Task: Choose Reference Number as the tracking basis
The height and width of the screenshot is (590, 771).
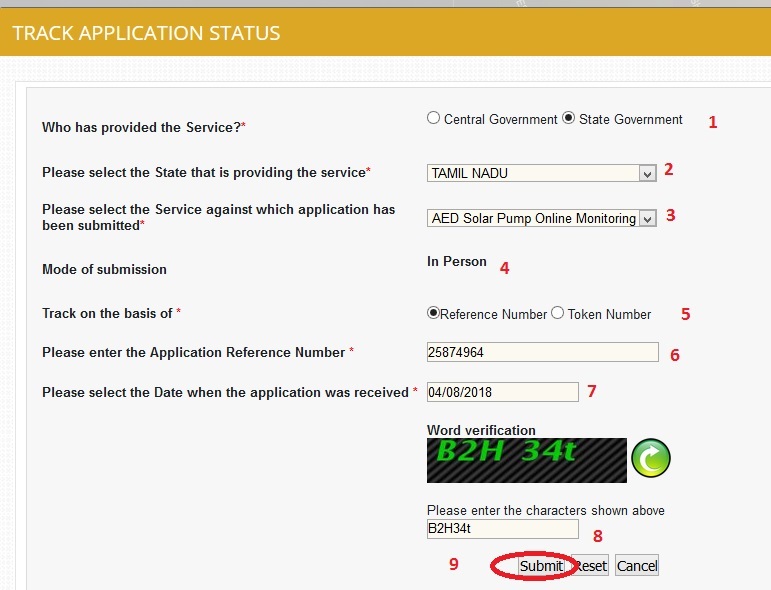Action: 434,313
